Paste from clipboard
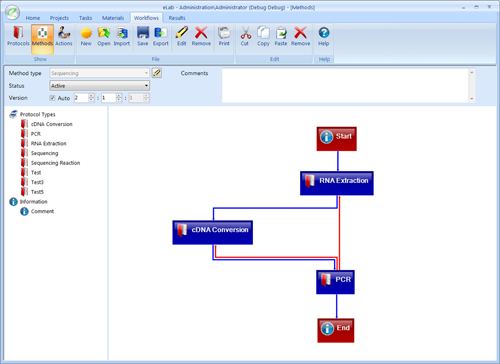This screenshot has width=500, height=364. pyautogui.click(x=281, y=37)
